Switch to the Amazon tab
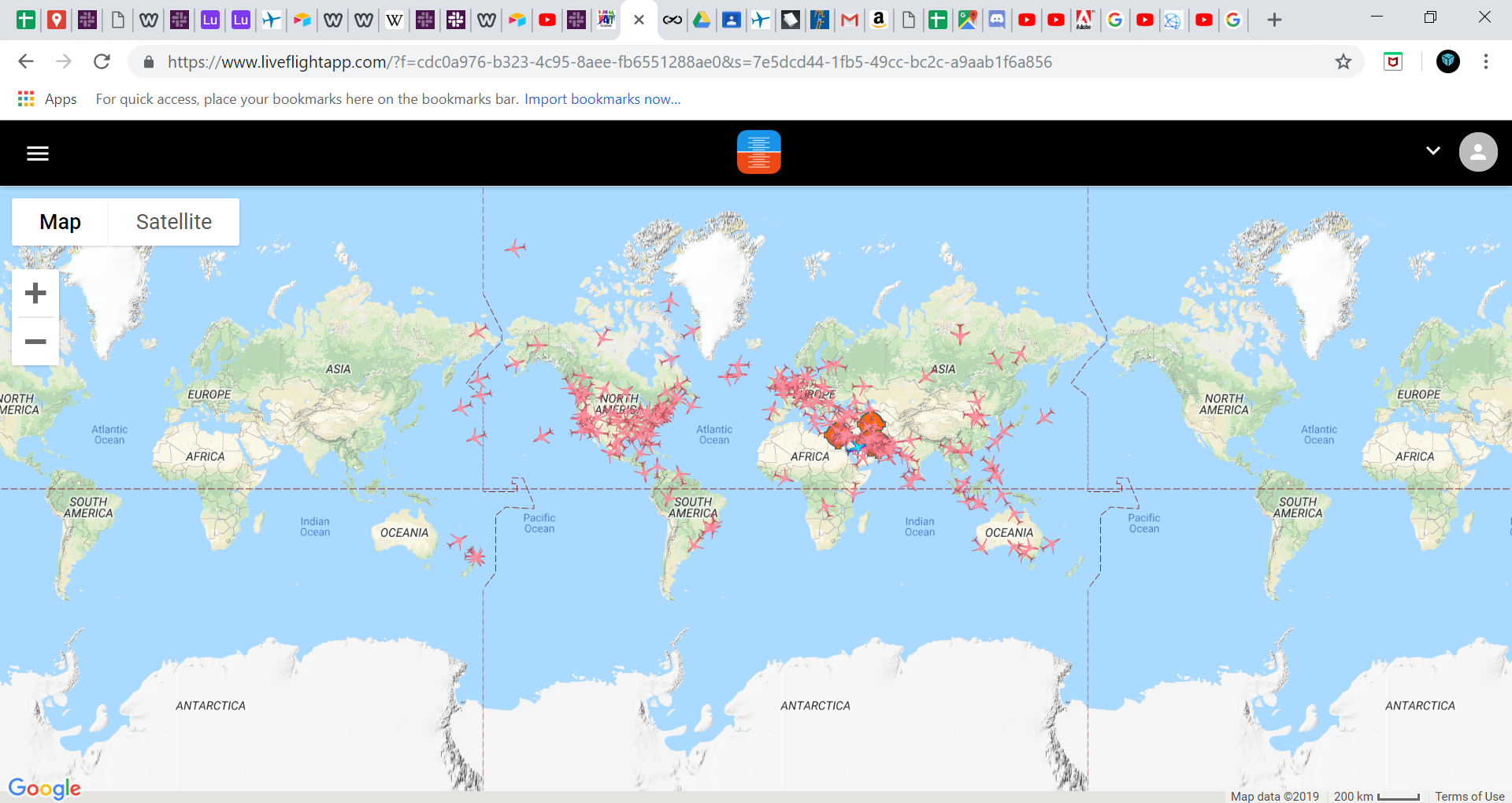Viewport: 1512px width, 803px height. point(879,20)
